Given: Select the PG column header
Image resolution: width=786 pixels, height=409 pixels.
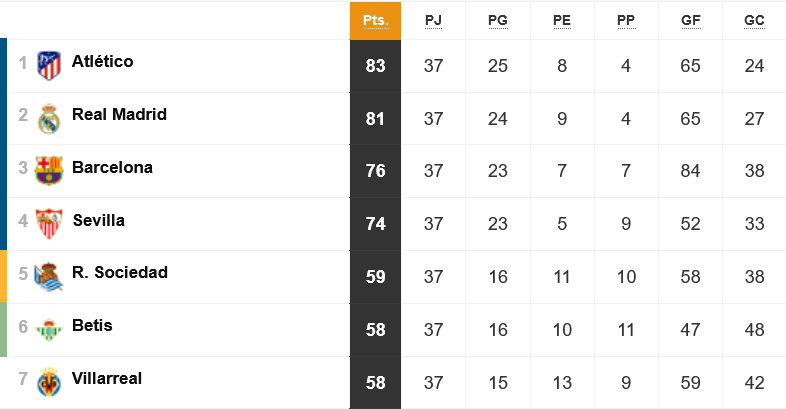Looking at the screenshot, I should [498, 21].
